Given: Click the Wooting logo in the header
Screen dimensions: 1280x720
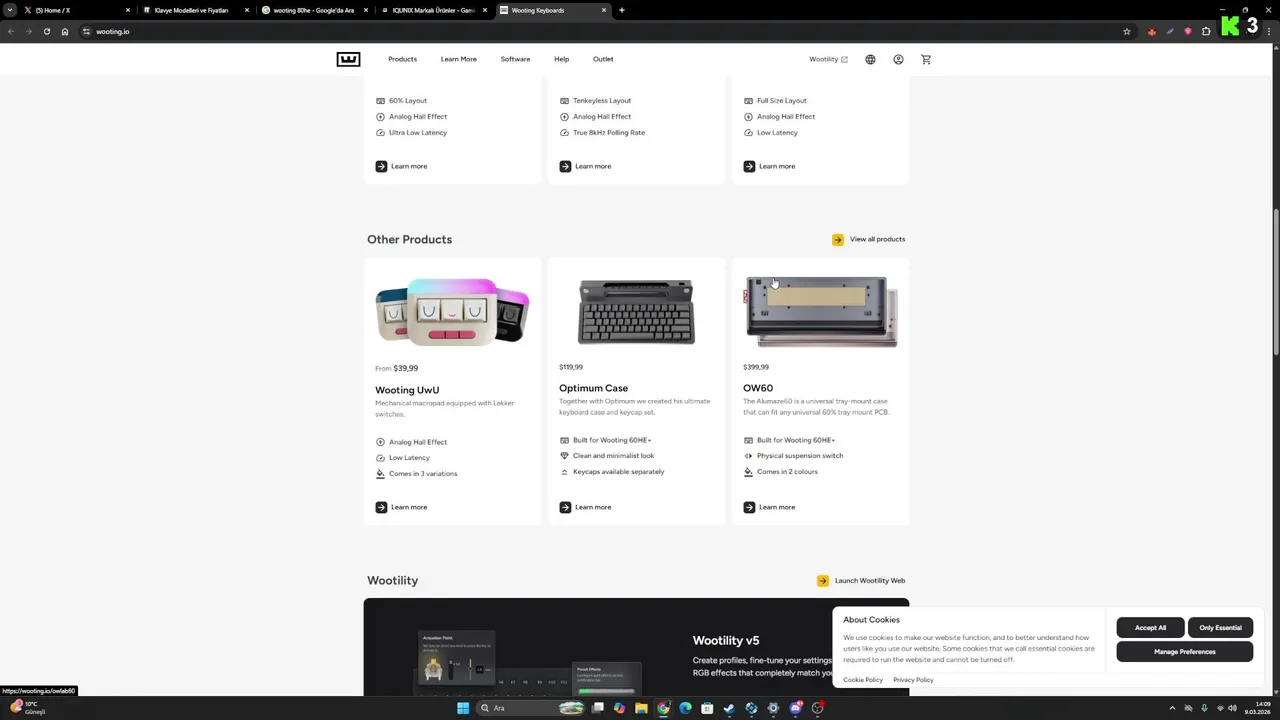Looking at the screenshot, I should click(x=348, y=59).
